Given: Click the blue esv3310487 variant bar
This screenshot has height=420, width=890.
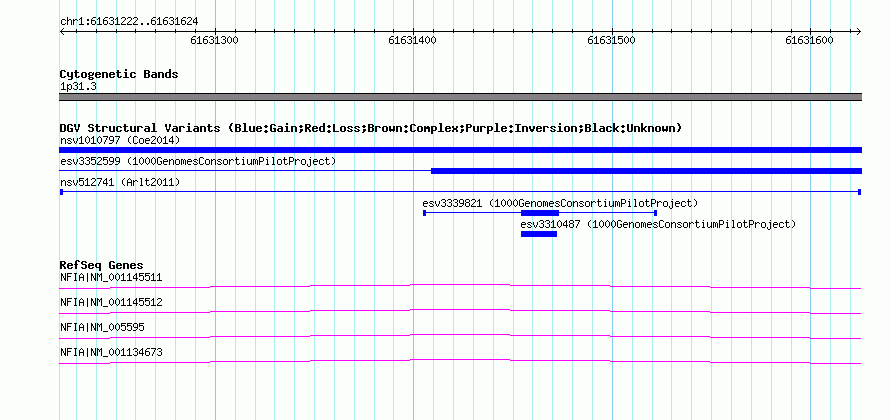Looking at the screenshot, I should pyautogui.click(x=539, y=234).
